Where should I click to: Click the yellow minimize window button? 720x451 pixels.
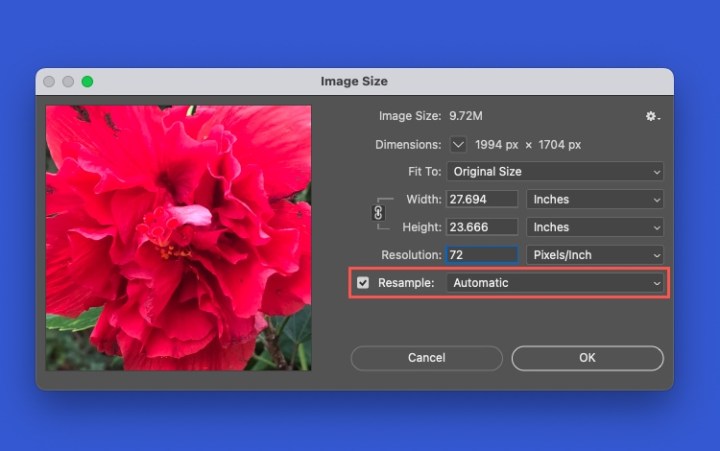(x=68, y=82)
